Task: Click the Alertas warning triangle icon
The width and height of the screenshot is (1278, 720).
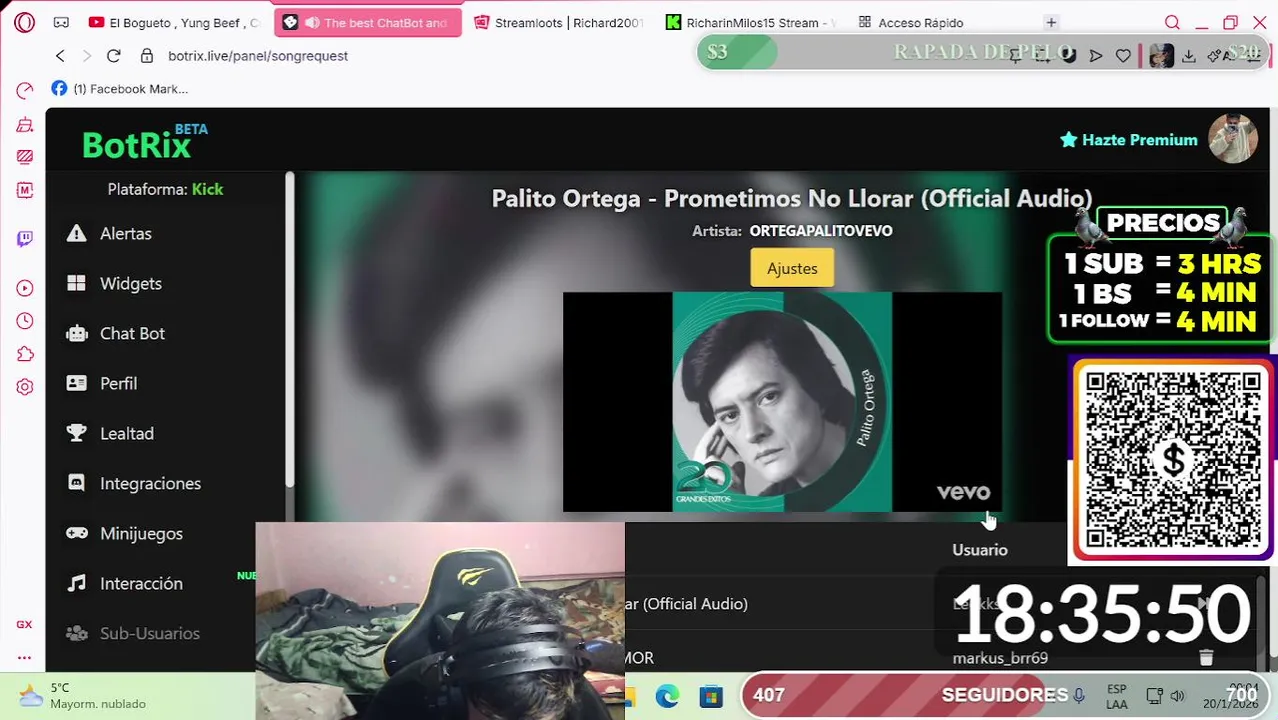Action: [x=76, y=233]
